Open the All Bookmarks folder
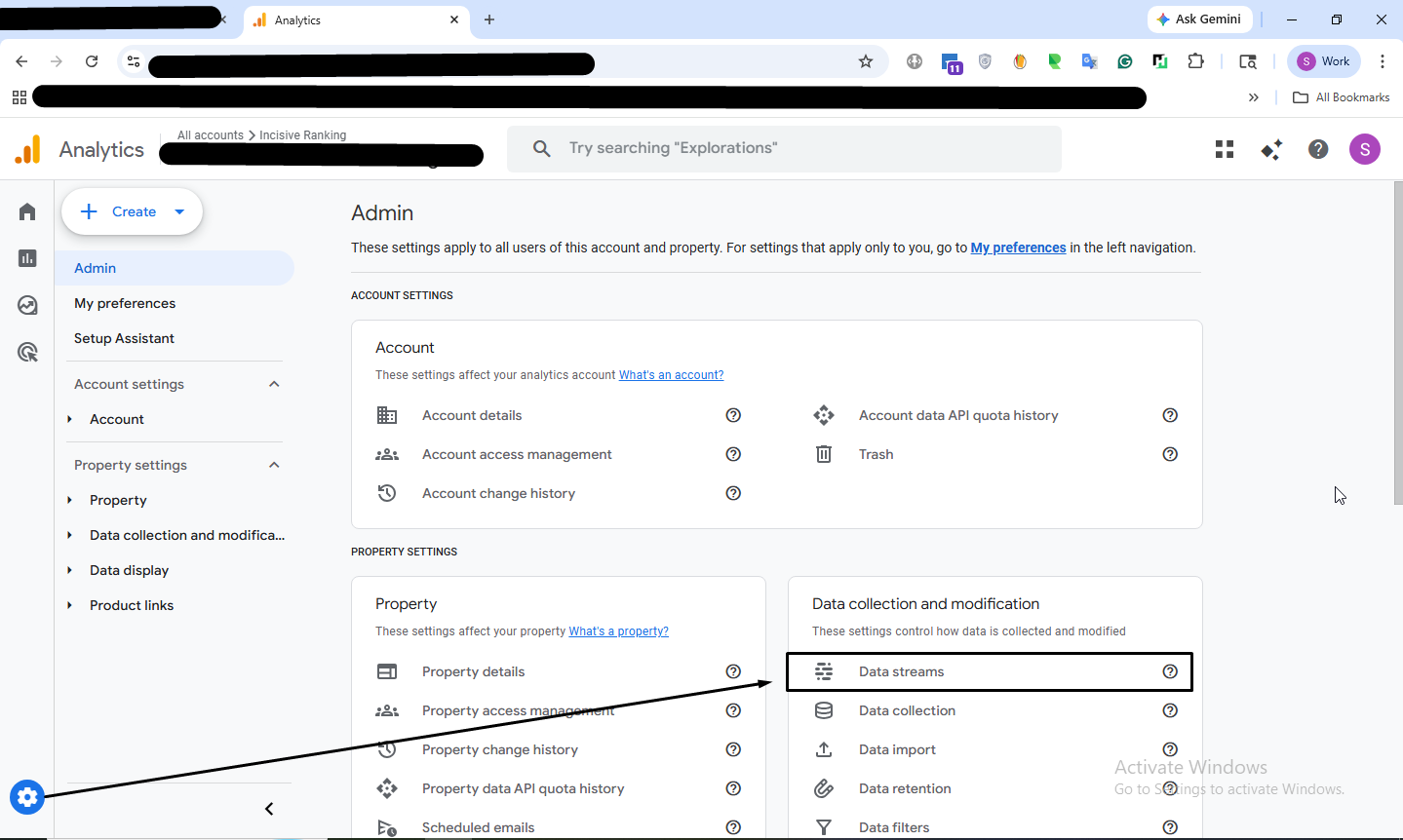This screenshot has height=840, width=1403. pos(1342,97)
